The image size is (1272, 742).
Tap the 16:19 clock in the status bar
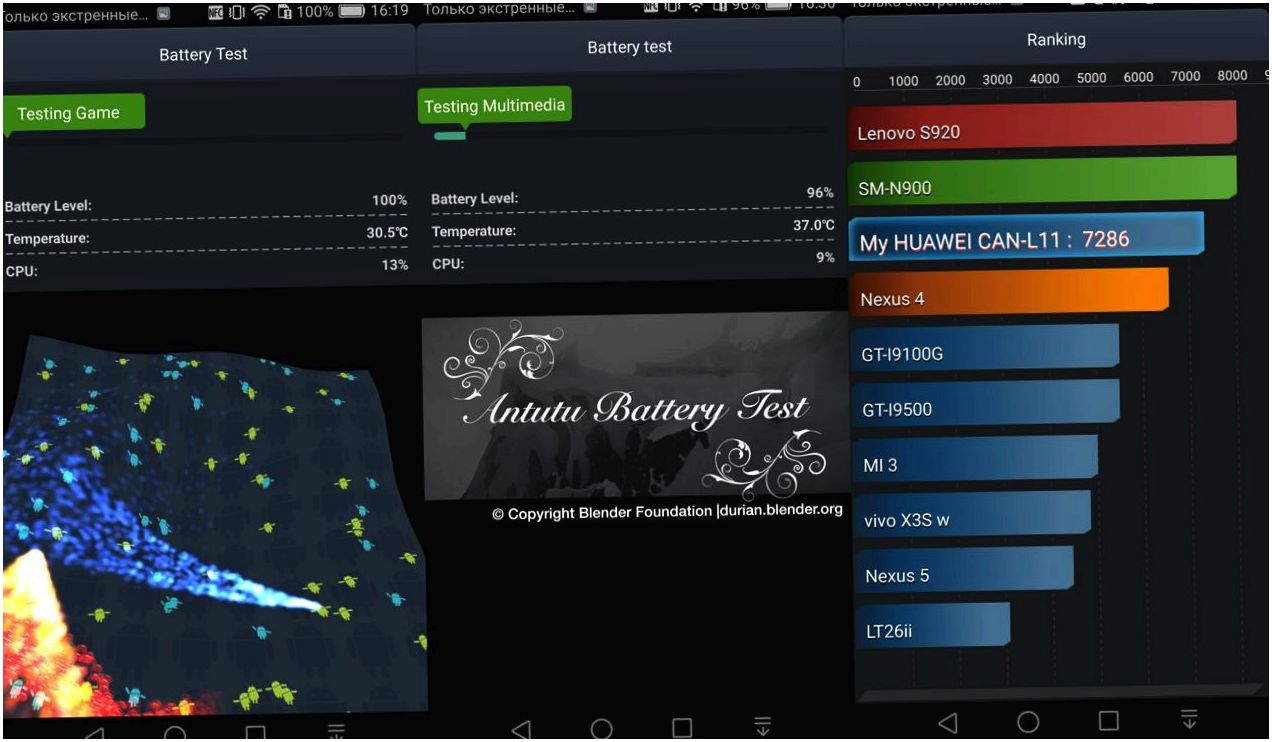click(389, 11)
